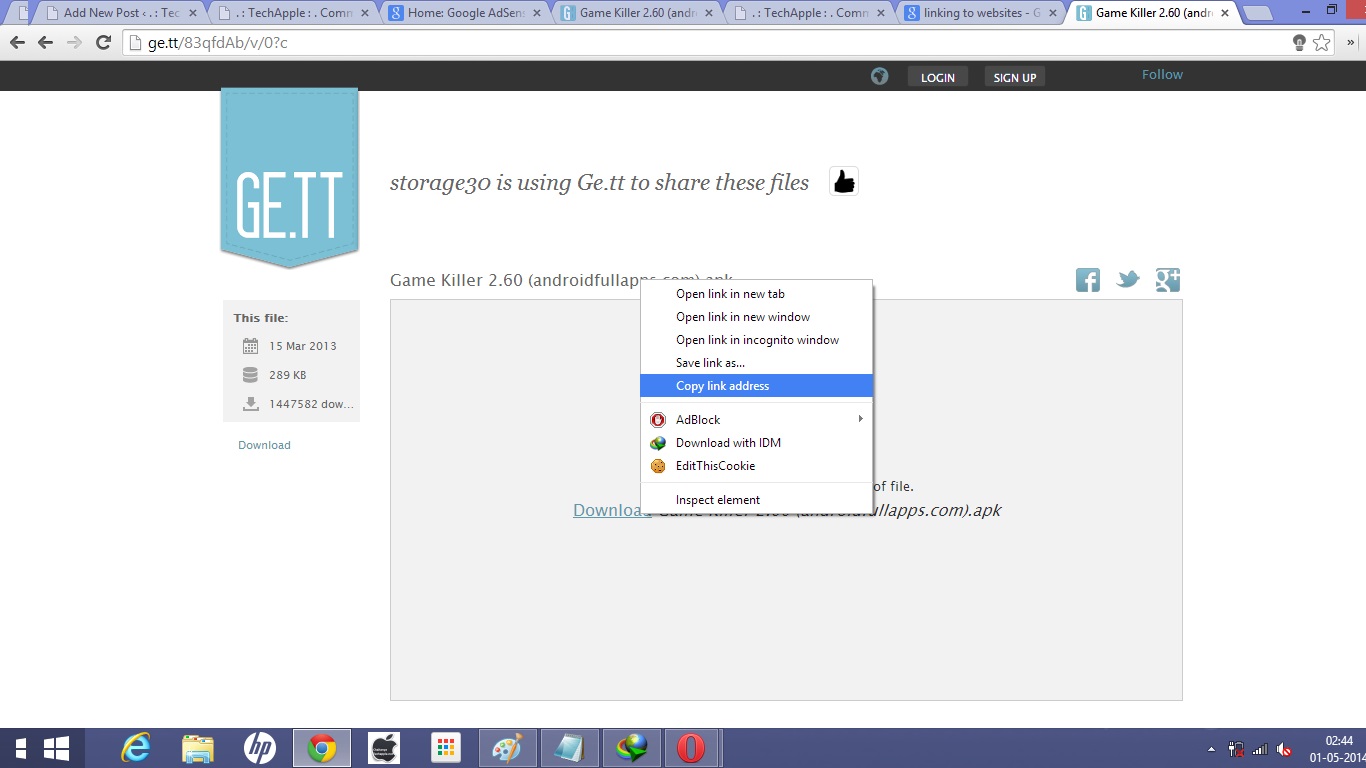Click the calendar icon beside 15 Mar 2013
The image size is (1366, 768).
click(250, 346)
